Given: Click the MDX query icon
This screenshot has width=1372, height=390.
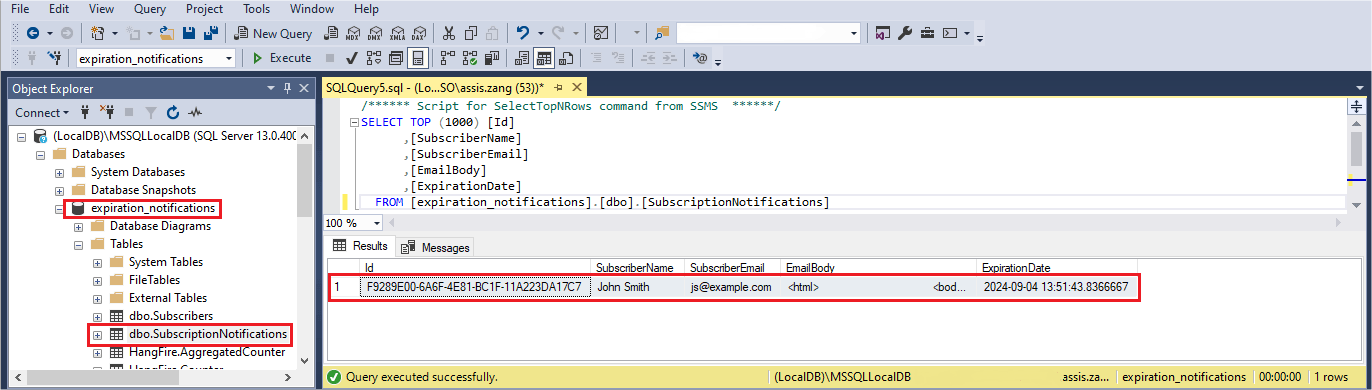Looking at the screenshot, I should pos(353,33).
